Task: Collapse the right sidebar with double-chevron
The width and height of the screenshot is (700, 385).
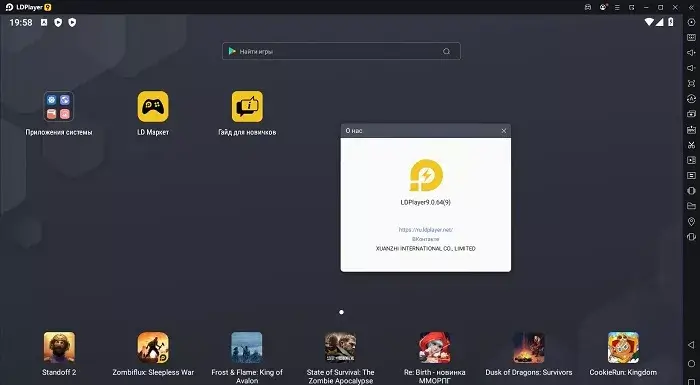Action: (x=692, y=7)
